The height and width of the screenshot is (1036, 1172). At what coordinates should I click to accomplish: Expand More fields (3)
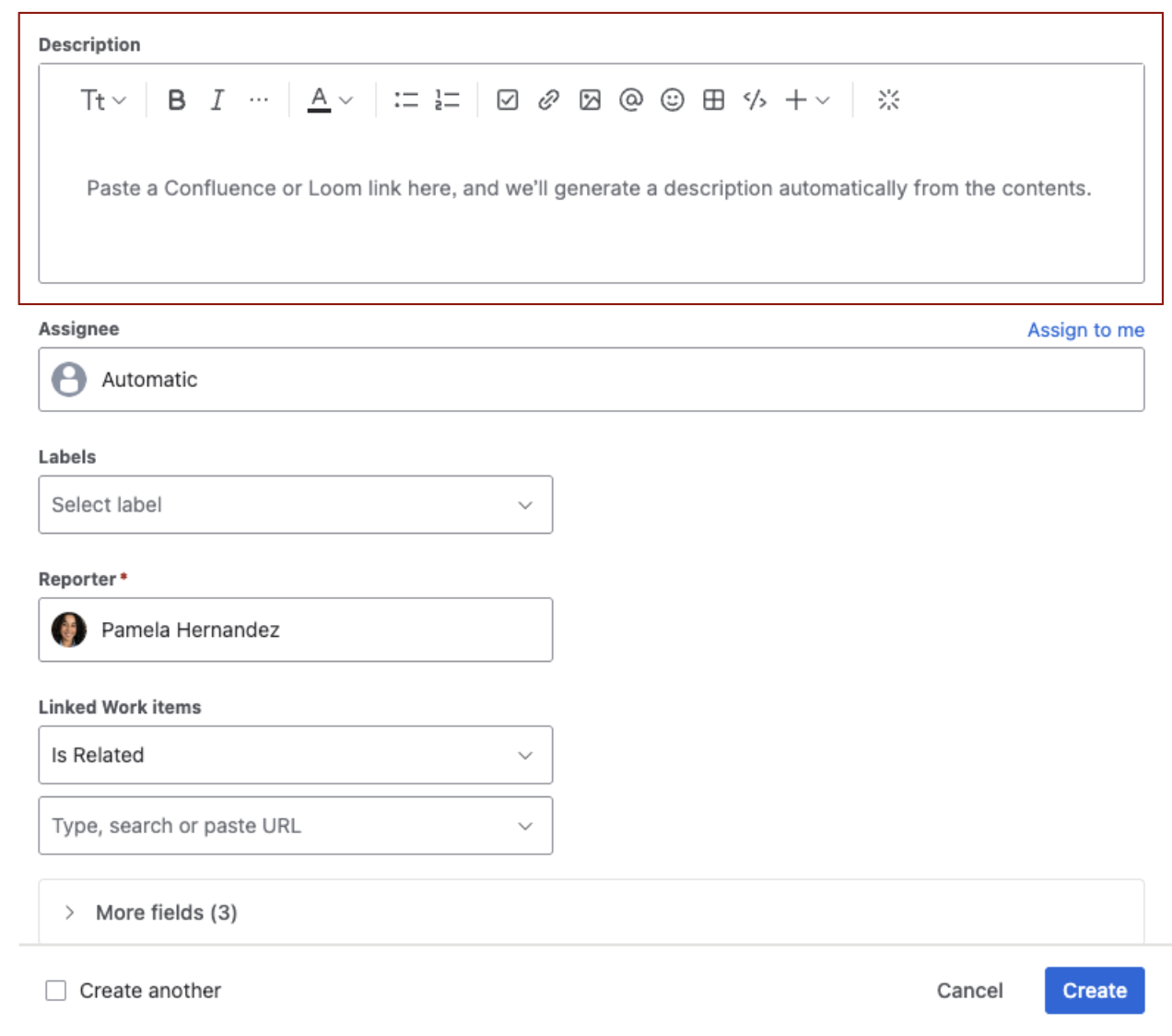pos(592,912)
